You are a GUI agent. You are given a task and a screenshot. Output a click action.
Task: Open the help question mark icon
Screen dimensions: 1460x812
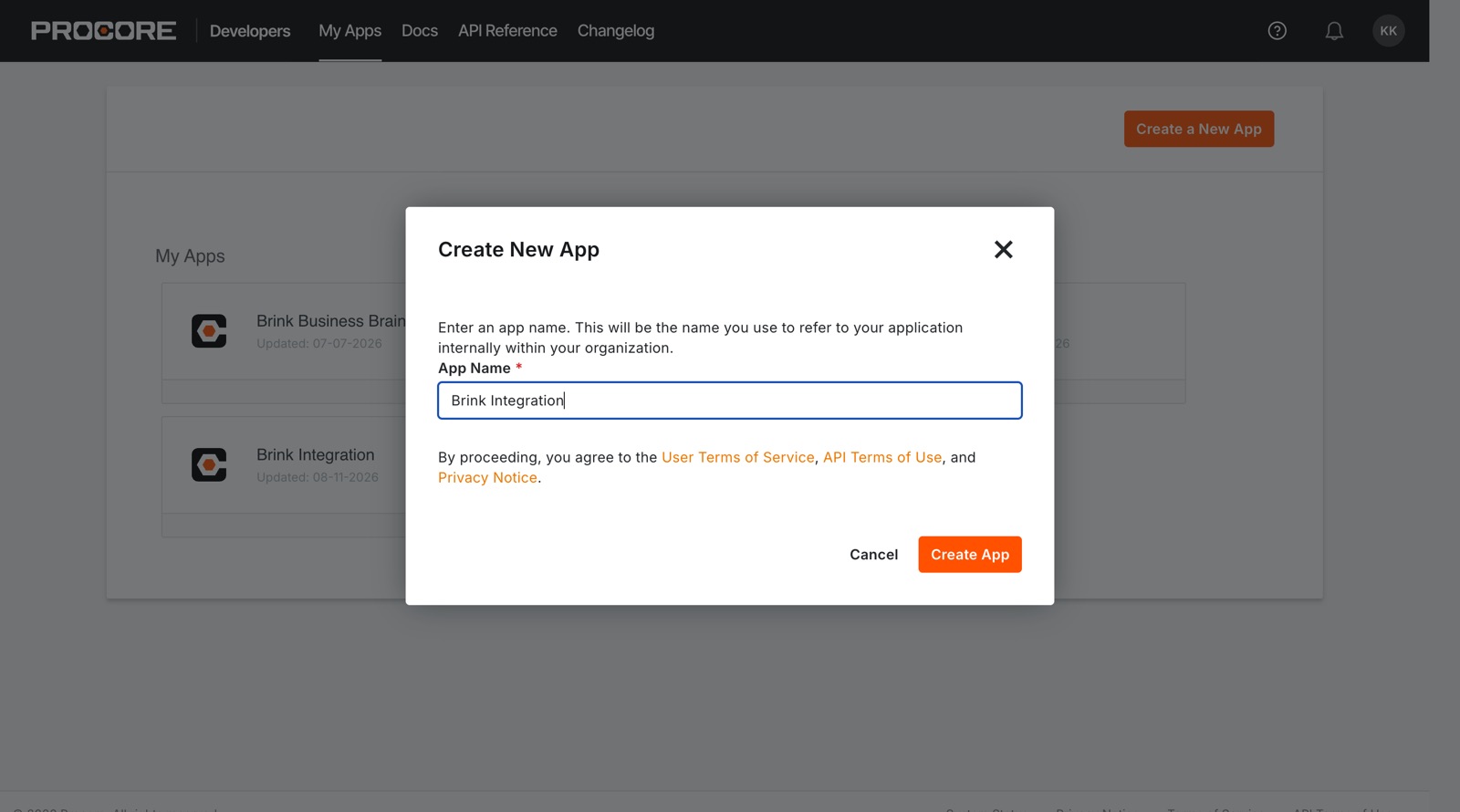[x=1277, y=31]
